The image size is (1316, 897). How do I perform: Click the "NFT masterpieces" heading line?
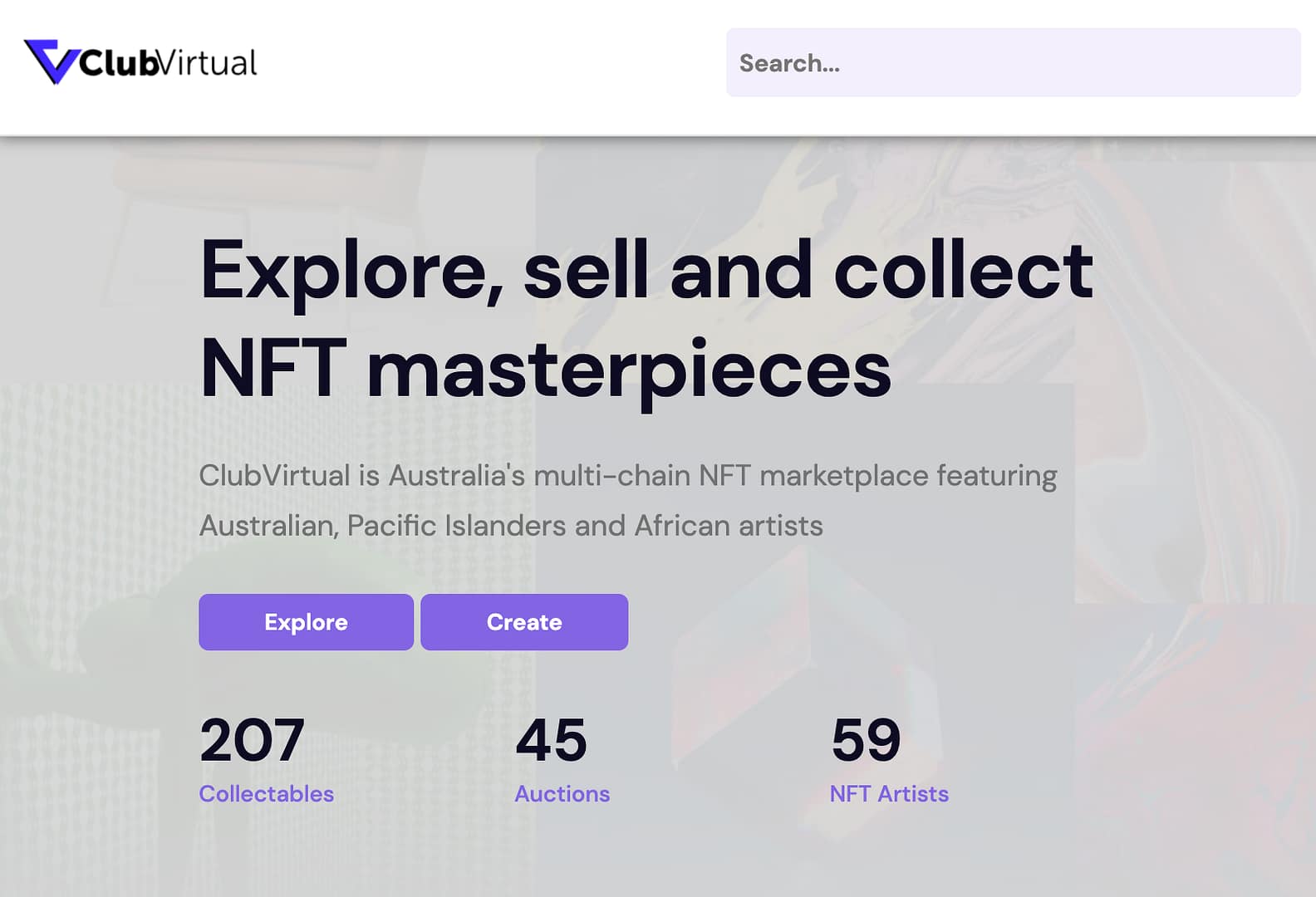click(x=545, y=369)
